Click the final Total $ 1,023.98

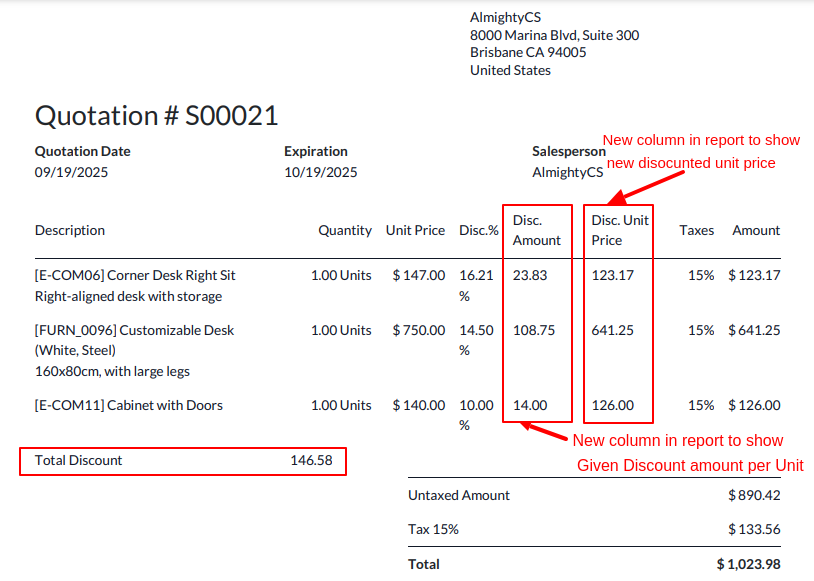pyautogui.click(x=748, y=564)
